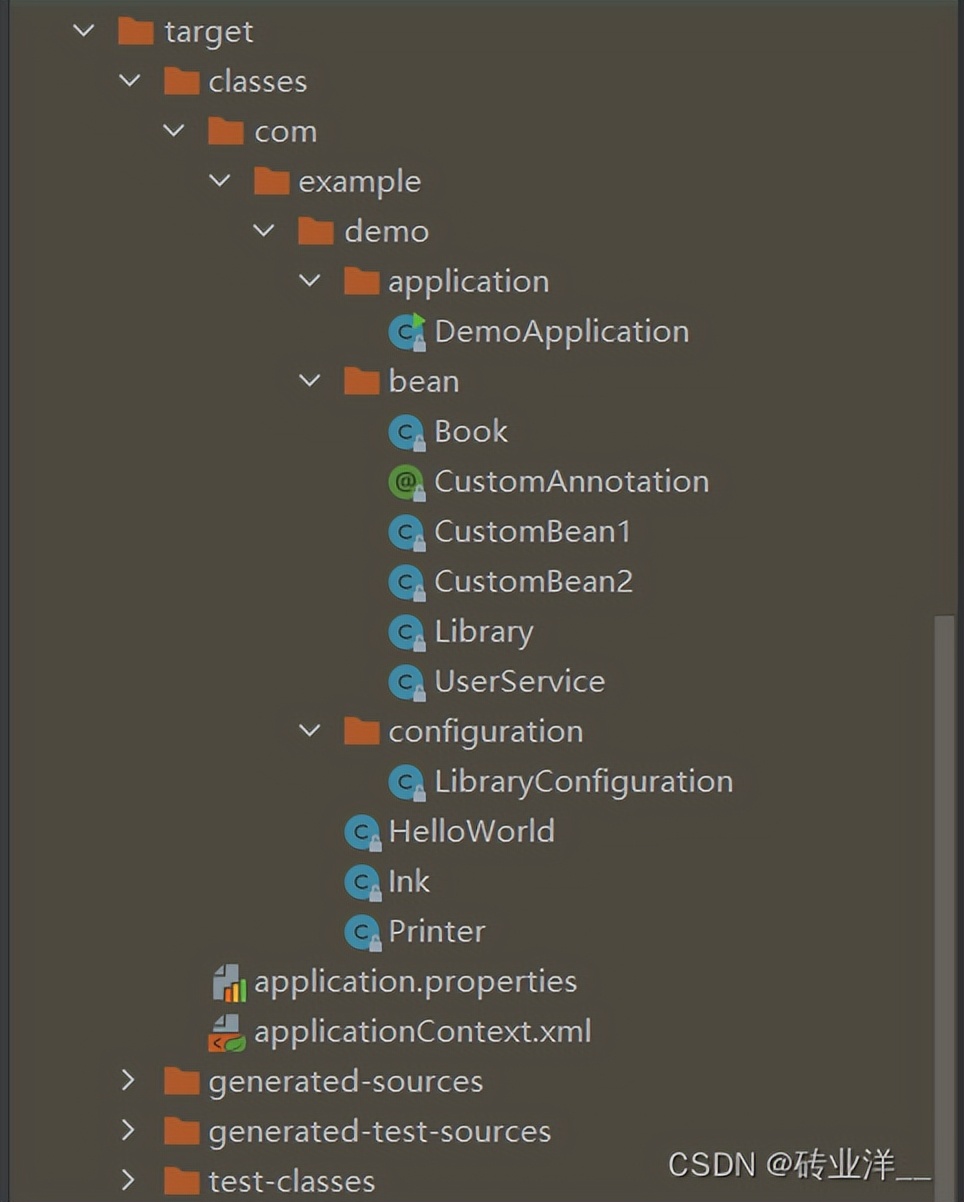Expand the test-classes folder

coord(127,1181)
